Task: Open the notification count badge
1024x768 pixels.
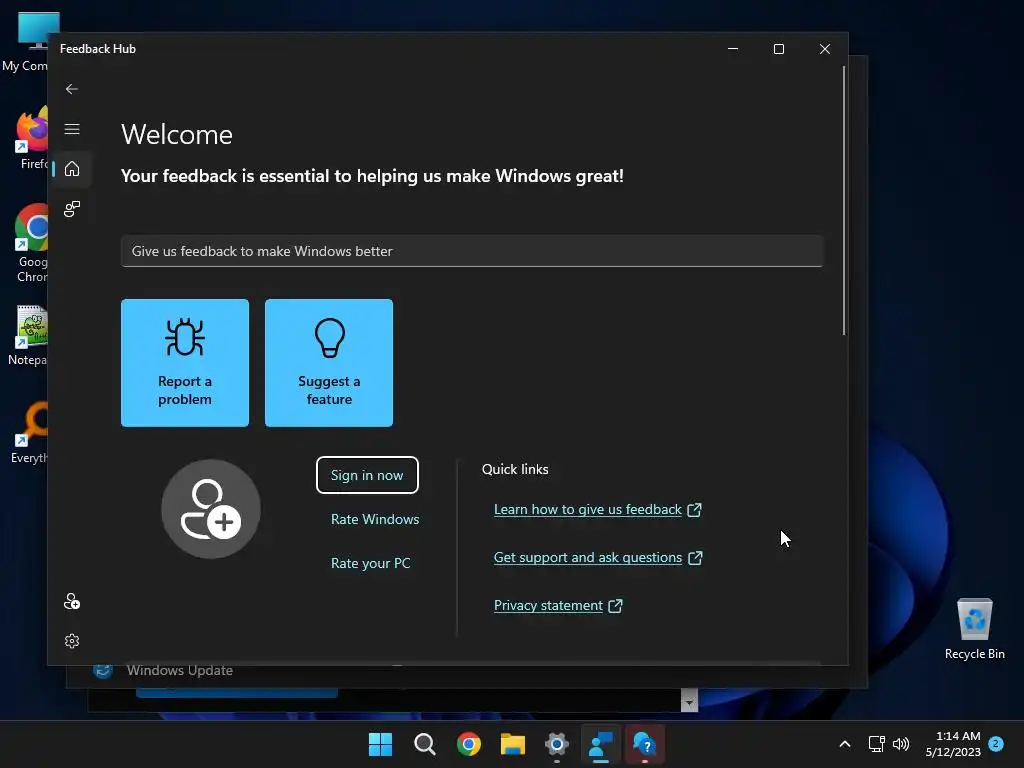Action: (996, 743)
